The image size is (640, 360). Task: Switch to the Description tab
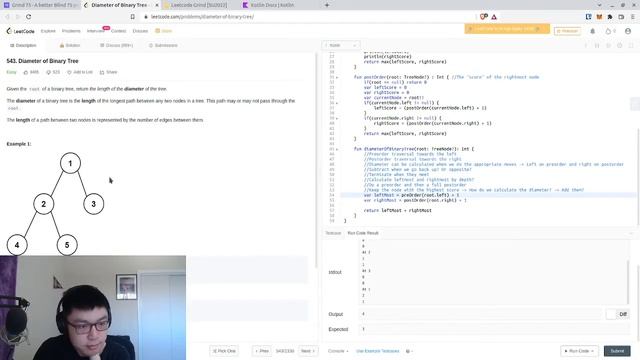click(23, 45)
